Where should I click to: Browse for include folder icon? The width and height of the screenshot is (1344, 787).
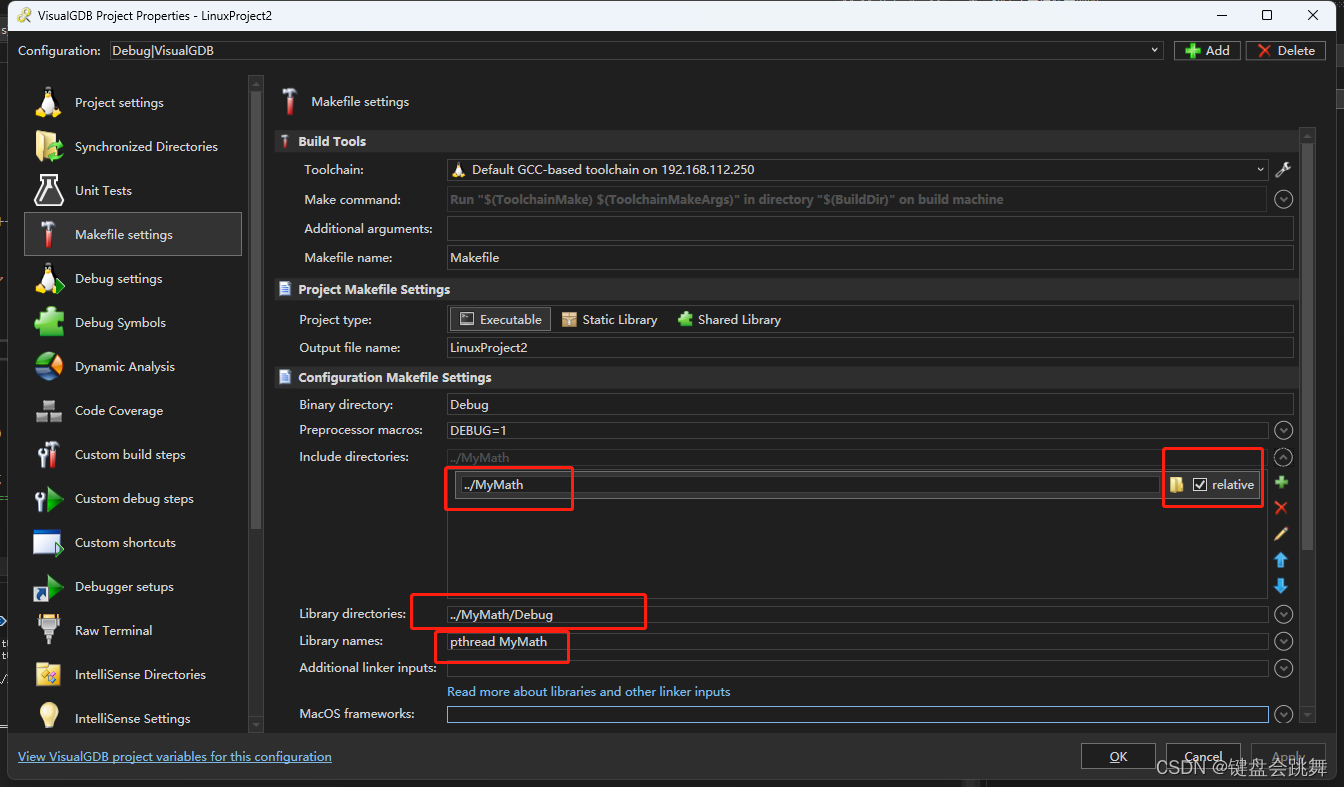tap(1176, 485)
